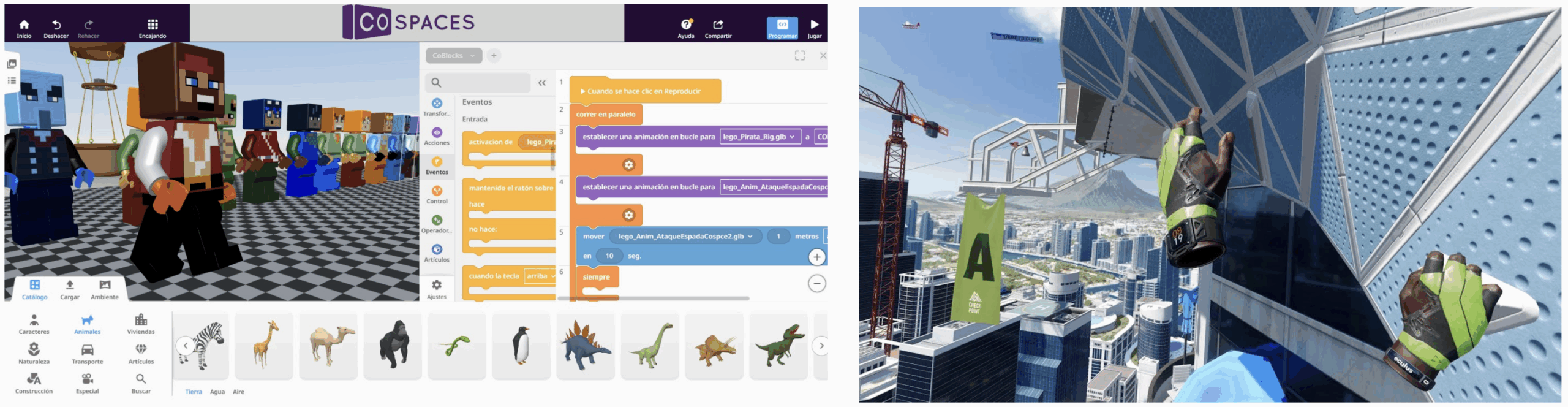Select the 'correr en paralelo' block
The width and height of the screenshot is (1568, 407).
click(x=606, y=114)
